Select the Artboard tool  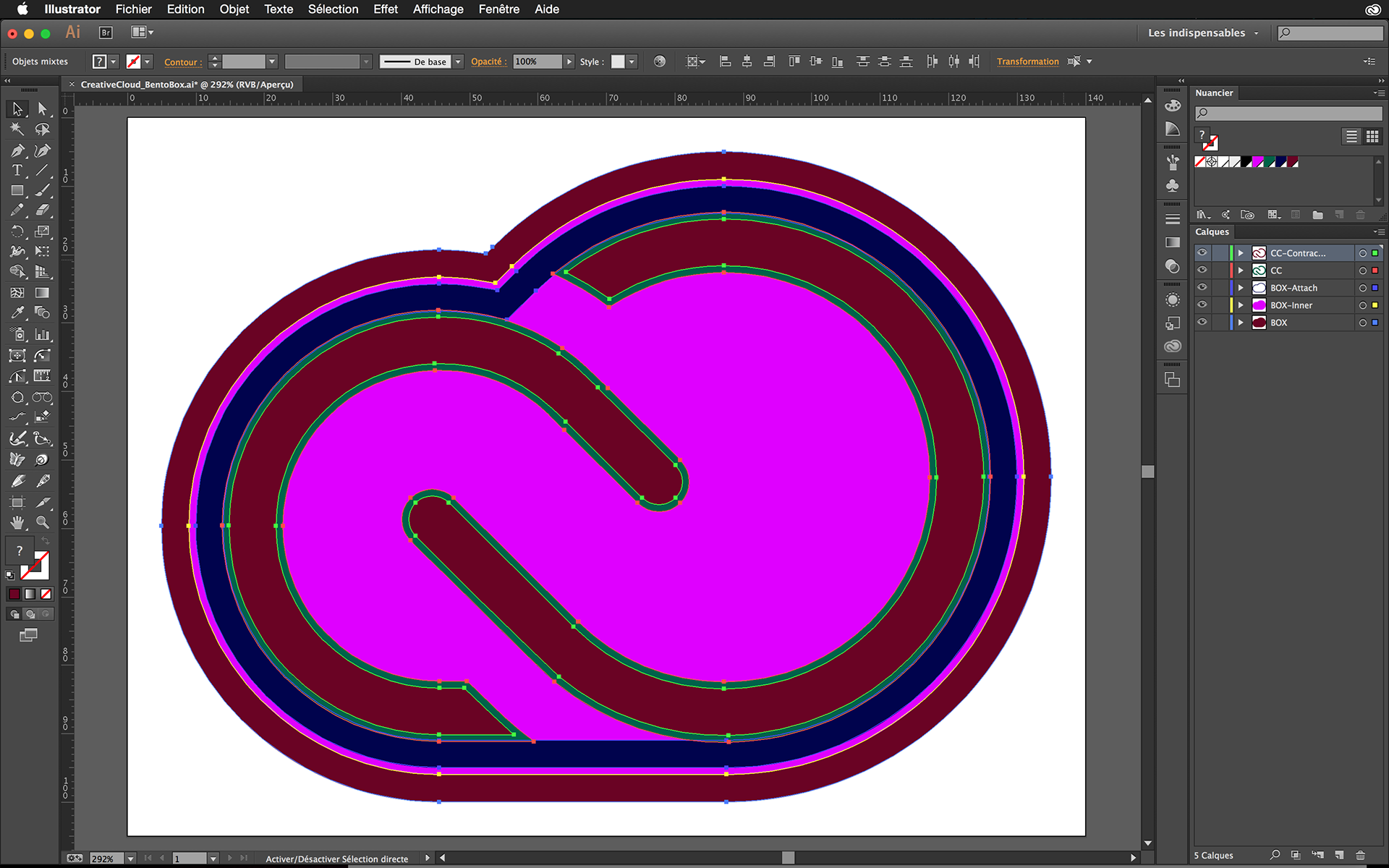(17, 502)
